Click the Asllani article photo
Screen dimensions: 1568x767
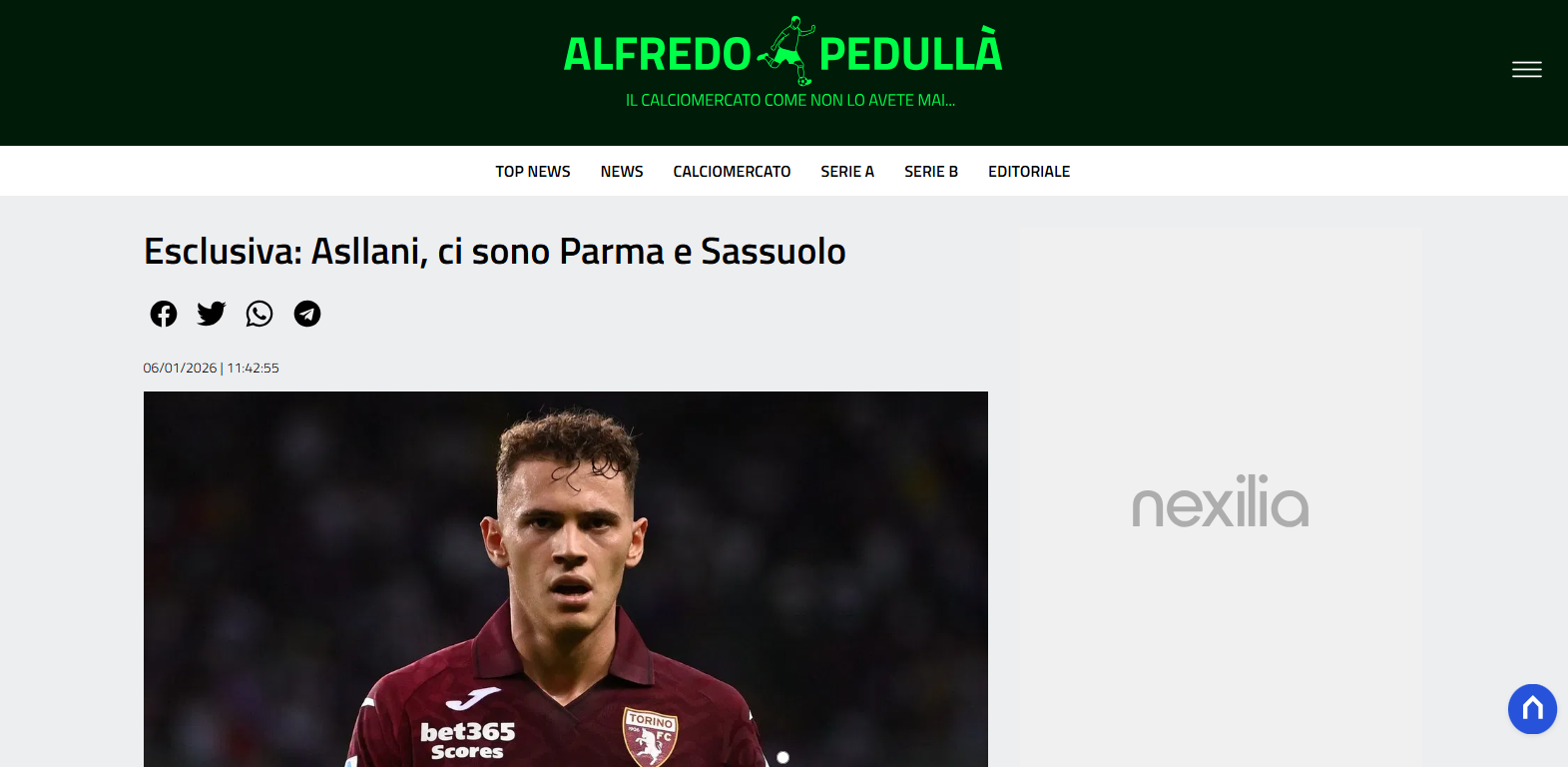pyautogui.click(x=566, y=579)
